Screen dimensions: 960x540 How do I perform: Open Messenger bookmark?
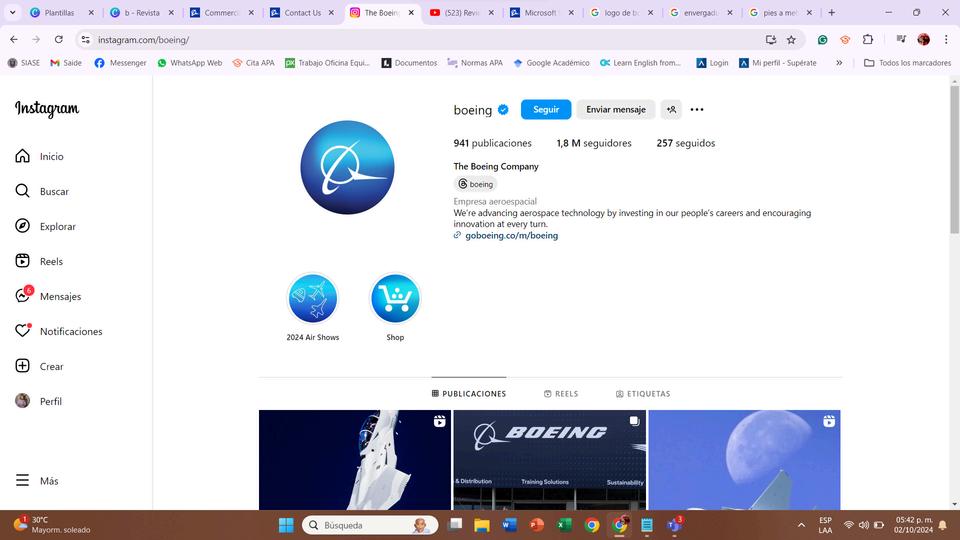[121, 62]
